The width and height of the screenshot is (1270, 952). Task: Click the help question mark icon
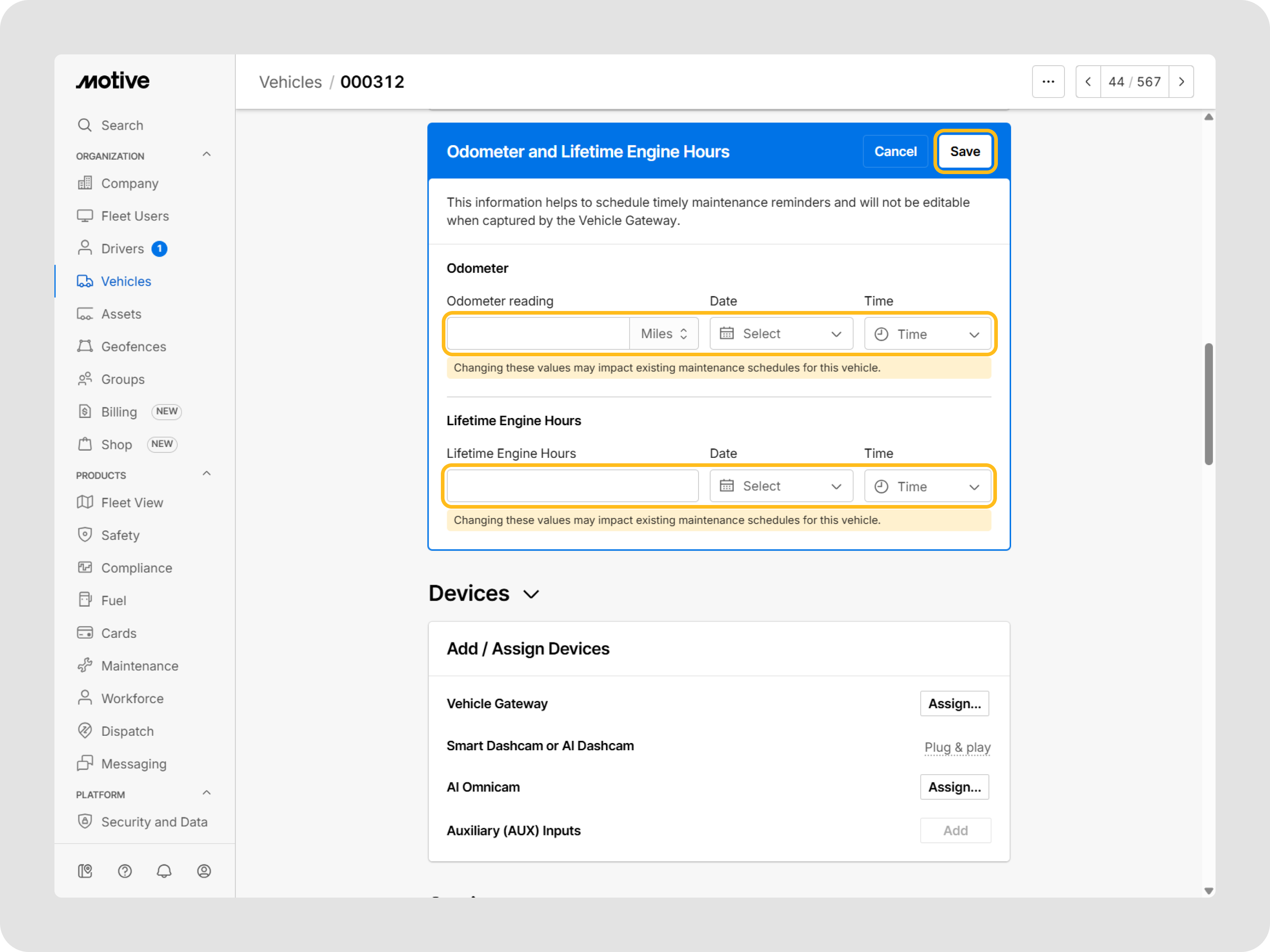point(125,871)
